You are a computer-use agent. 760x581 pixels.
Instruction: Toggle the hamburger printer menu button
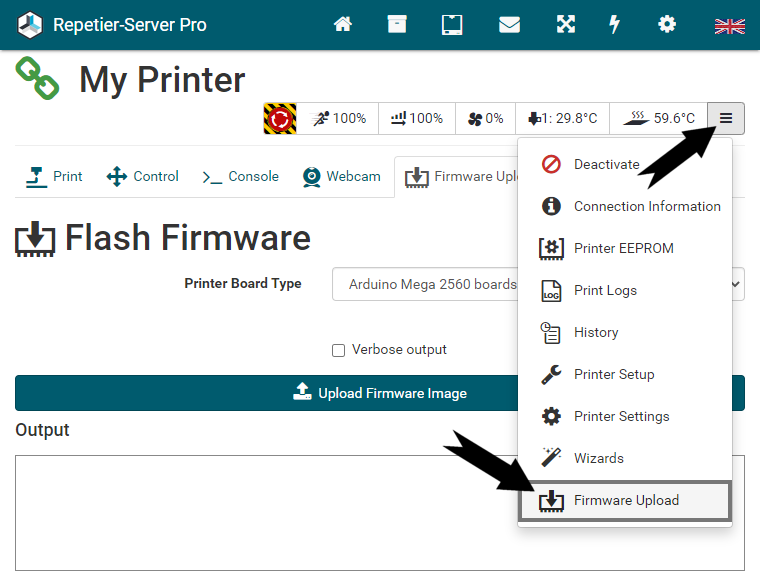[x=726, y=119]
